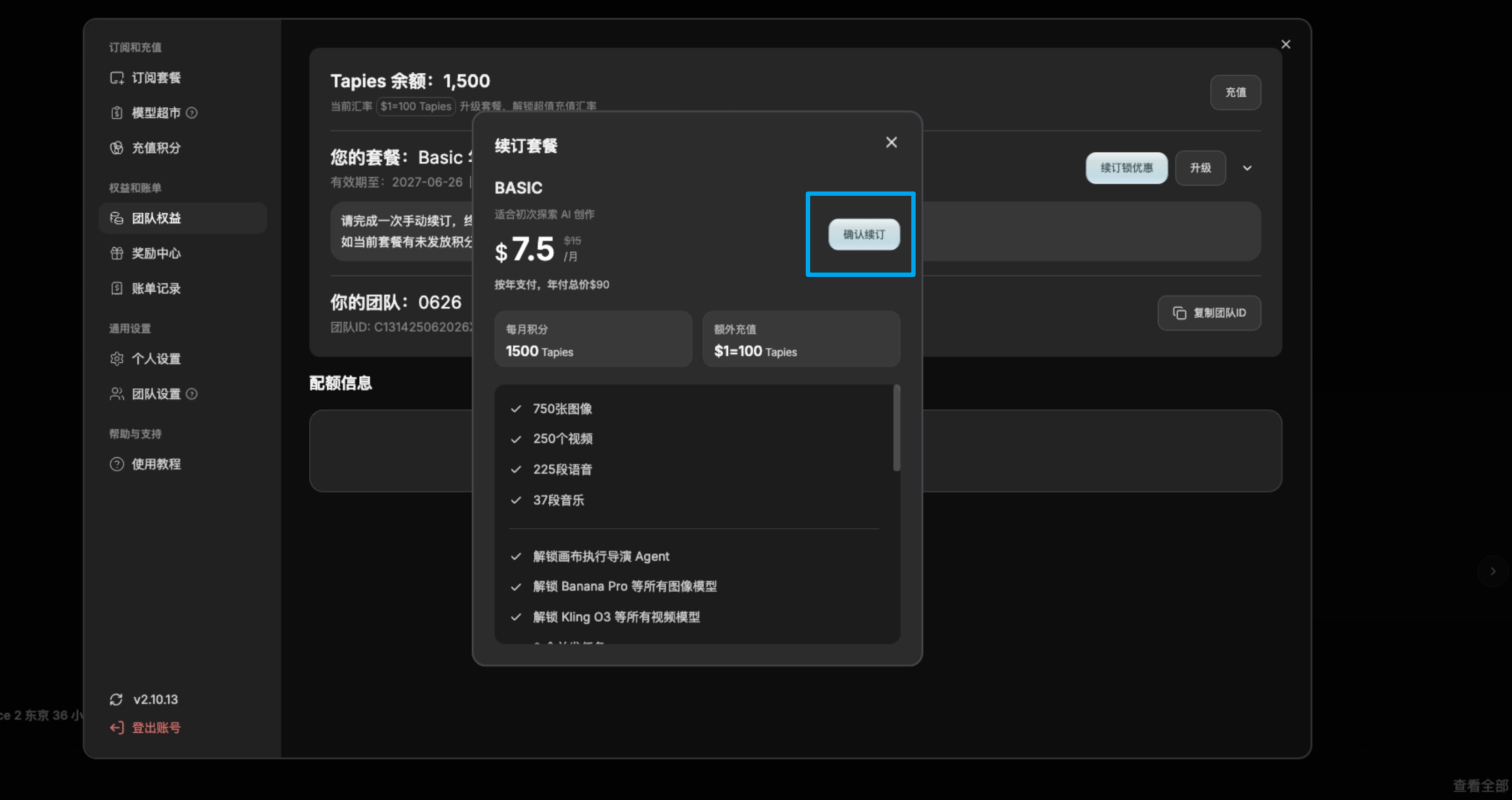Click version text v2.10.13

(x=156, y=699)
